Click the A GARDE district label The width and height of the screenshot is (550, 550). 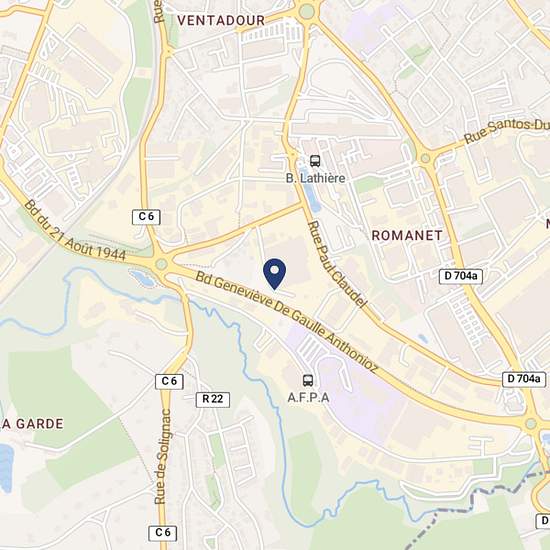coord(32,424)
